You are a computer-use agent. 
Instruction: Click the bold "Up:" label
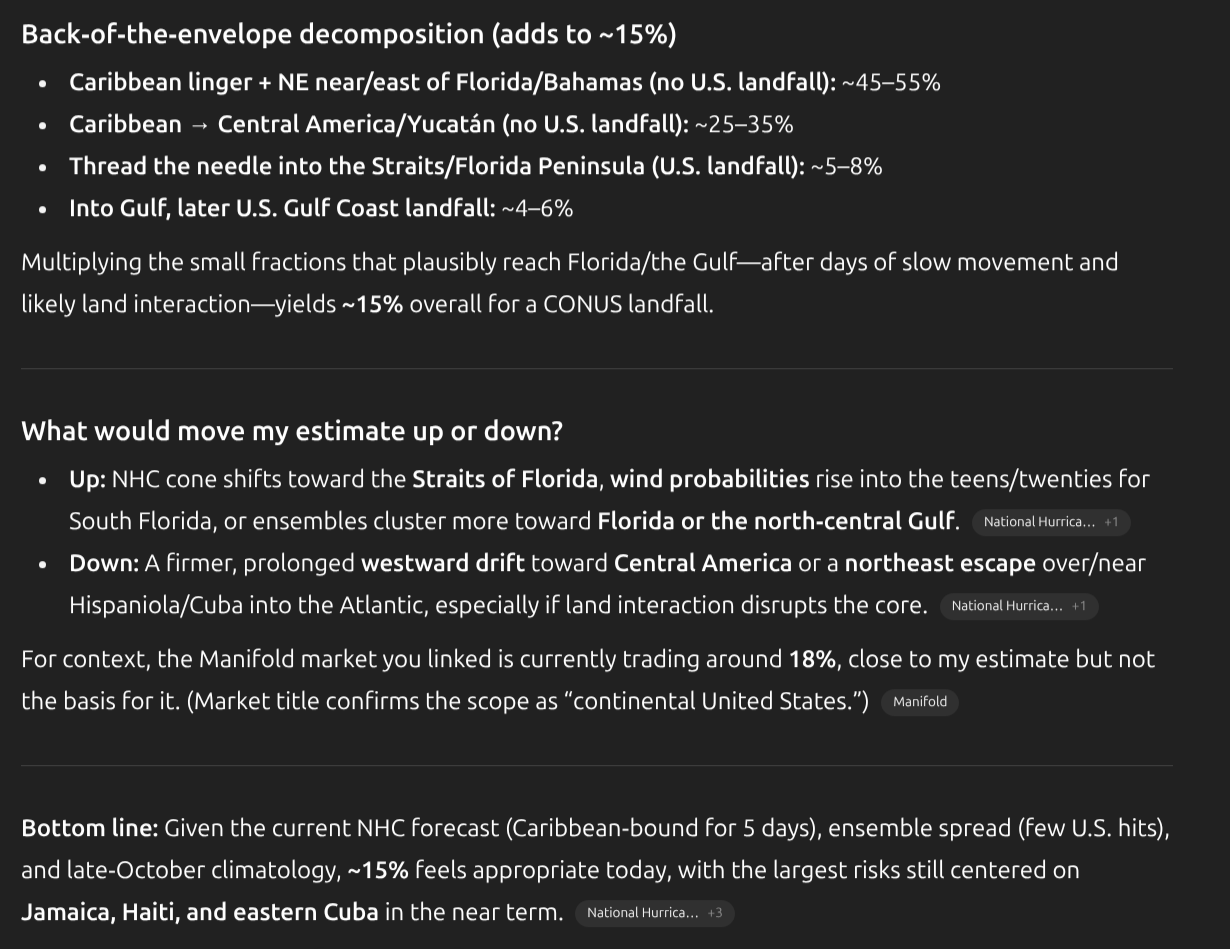click(87, 479)
